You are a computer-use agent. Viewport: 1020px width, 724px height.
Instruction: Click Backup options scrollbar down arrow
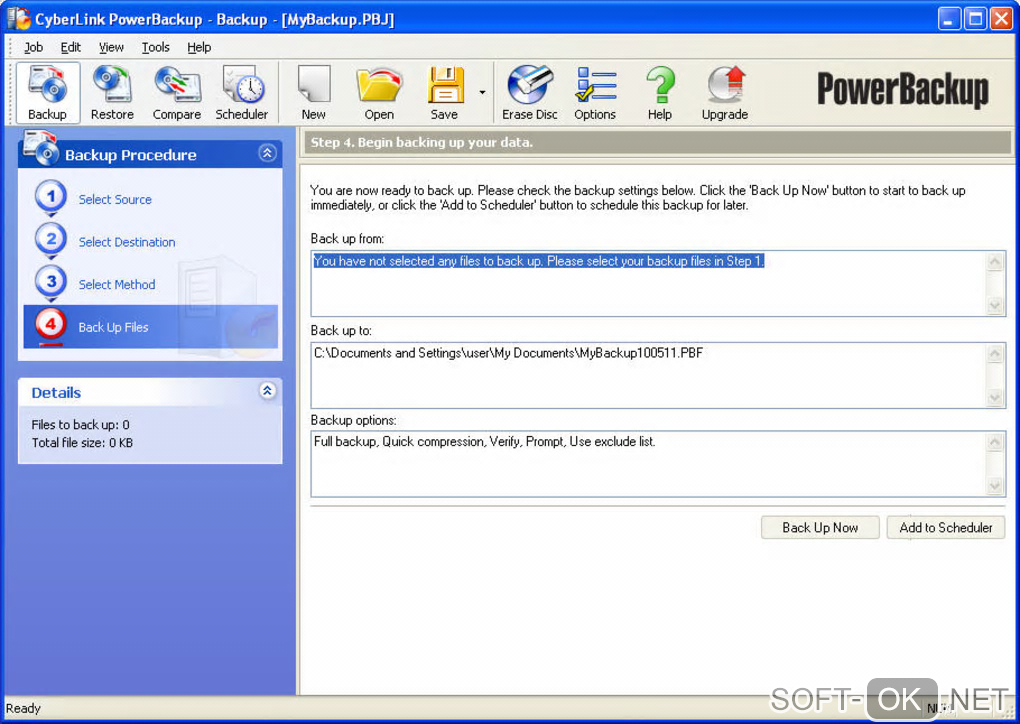[995, 485]
